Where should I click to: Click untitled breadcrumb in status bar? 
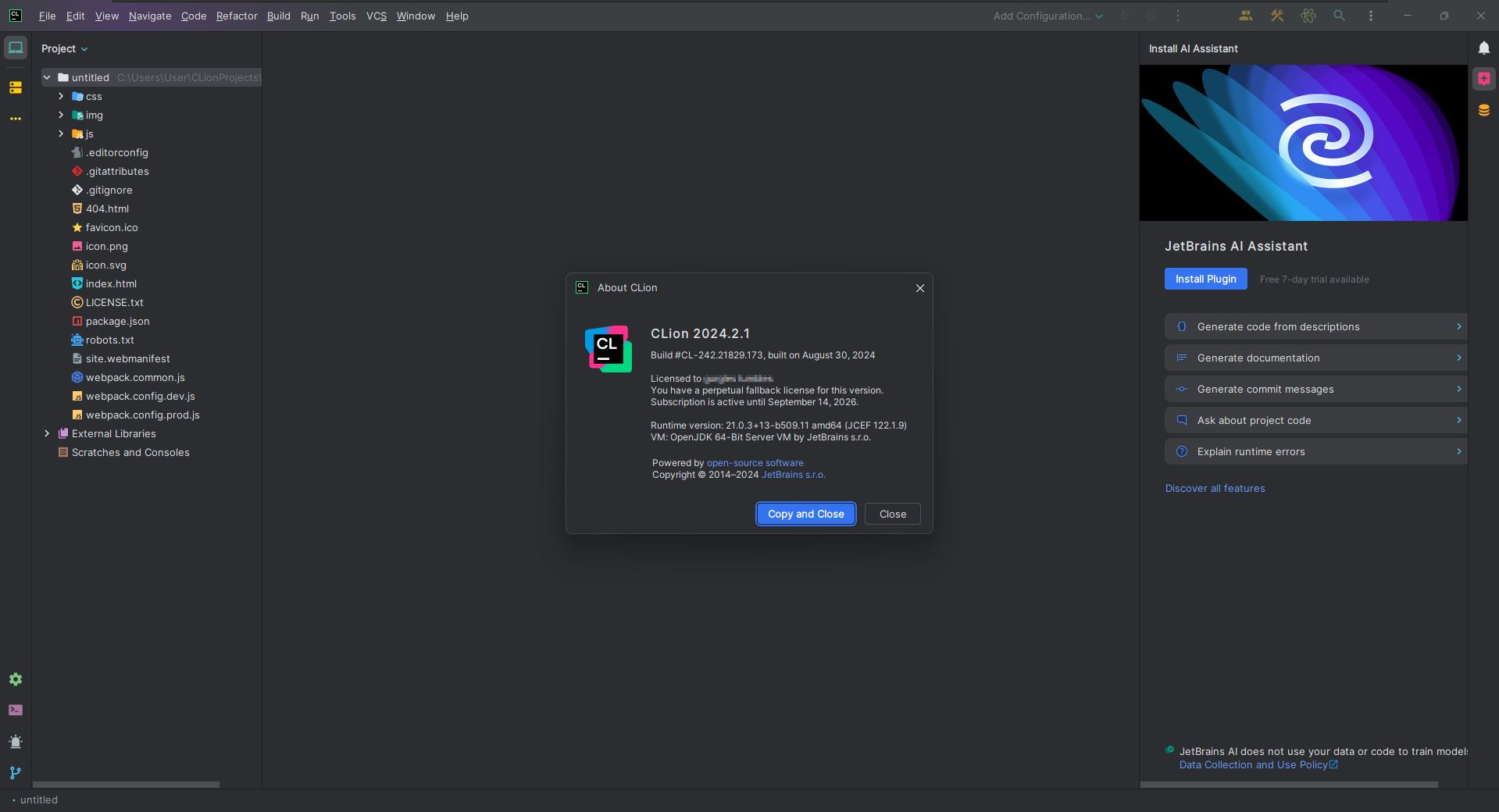(x=39, y=800)
